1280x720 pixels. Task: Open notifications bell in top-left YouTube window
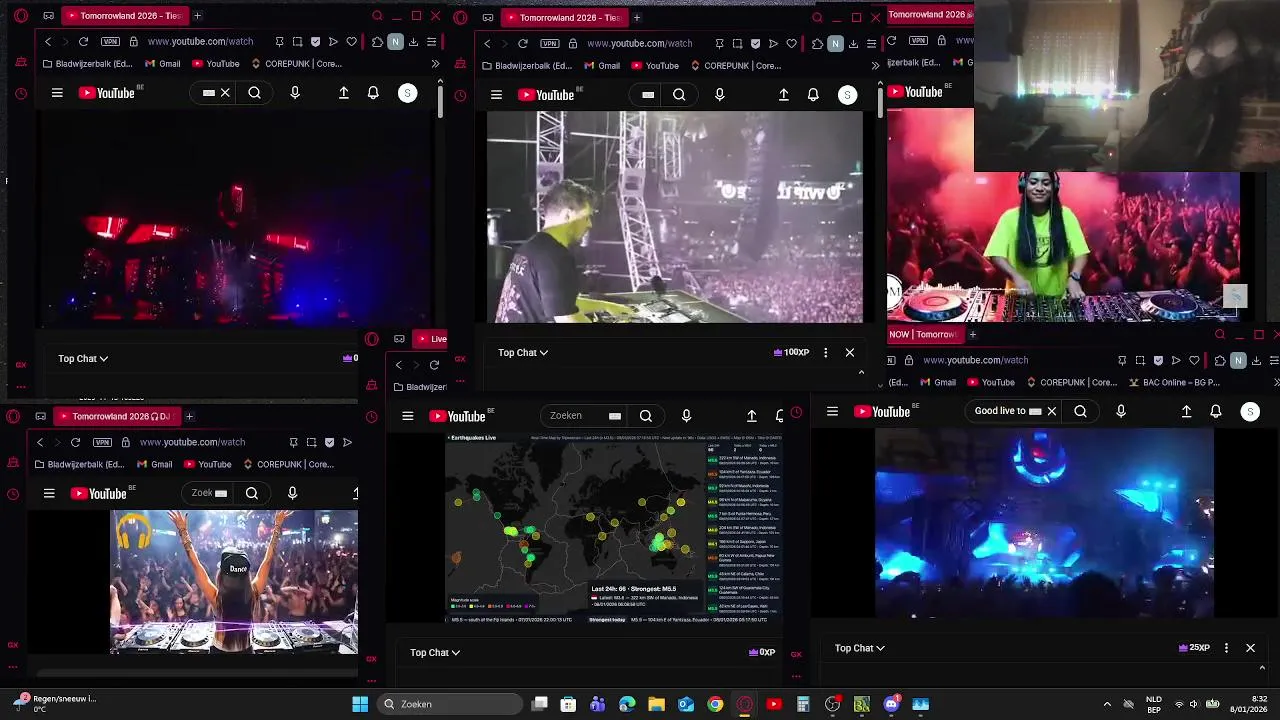[373, 93]
